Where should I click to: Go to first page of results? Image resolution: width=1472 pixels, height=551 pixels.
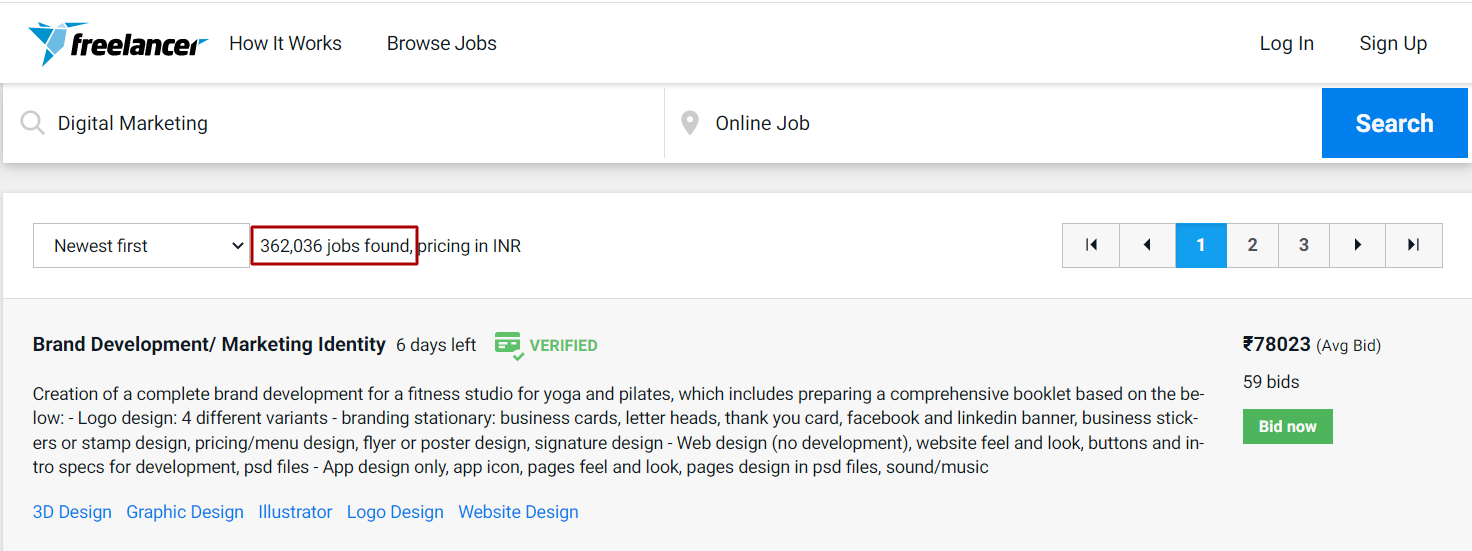(1091, 245)
